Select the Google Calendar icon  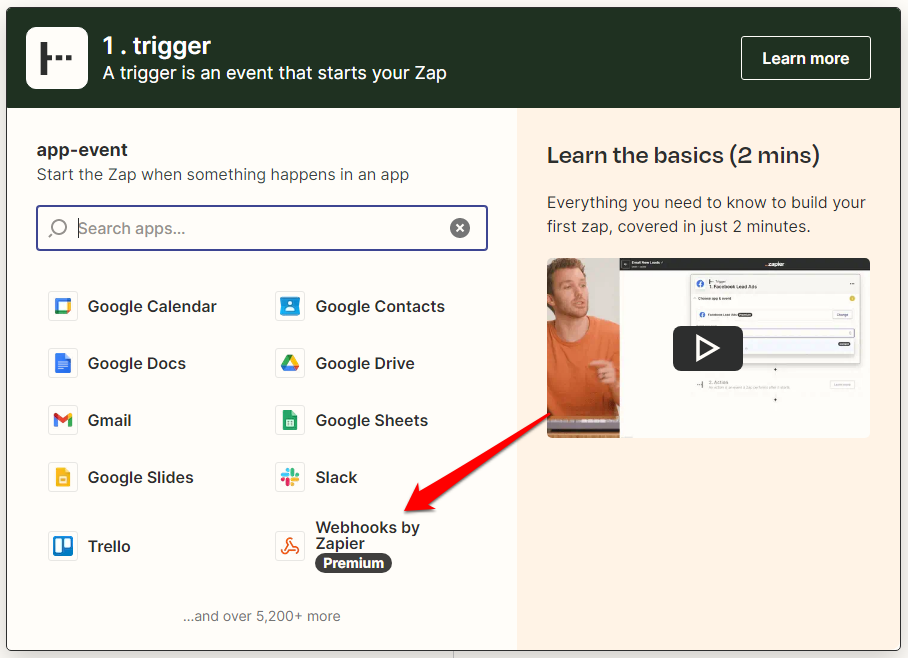pyautogui.click(x=63, y=306)
